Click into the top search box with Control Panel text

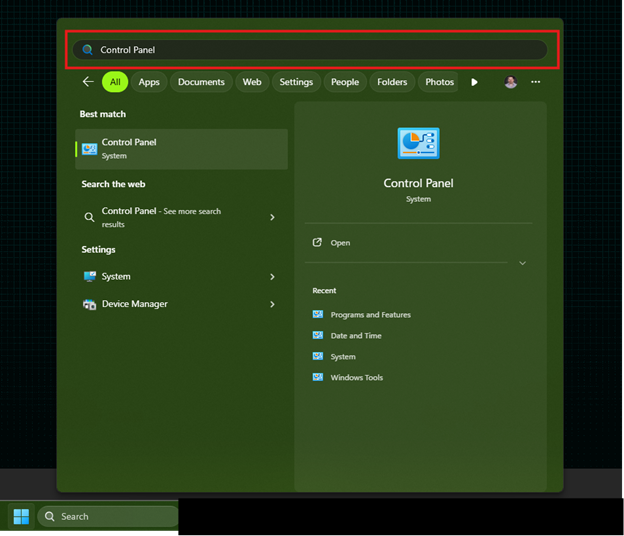pyautogui.click(x=310, y=50)
